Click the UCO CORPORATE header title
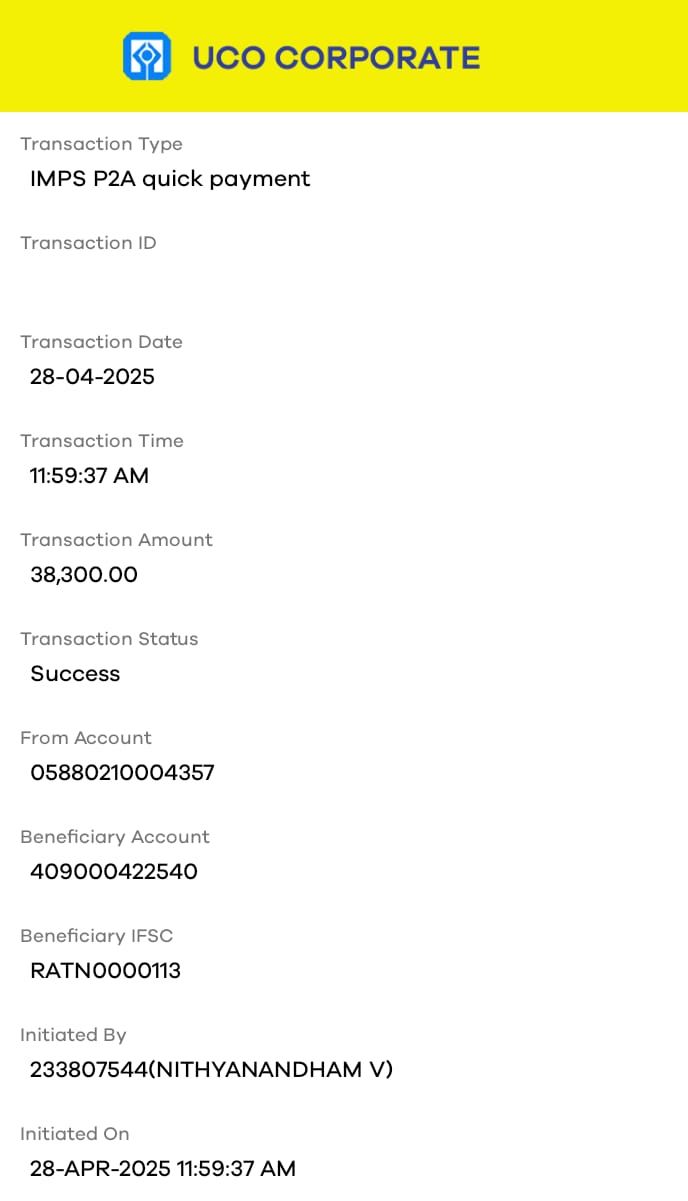688x1201 pixels. click(336, 58)
